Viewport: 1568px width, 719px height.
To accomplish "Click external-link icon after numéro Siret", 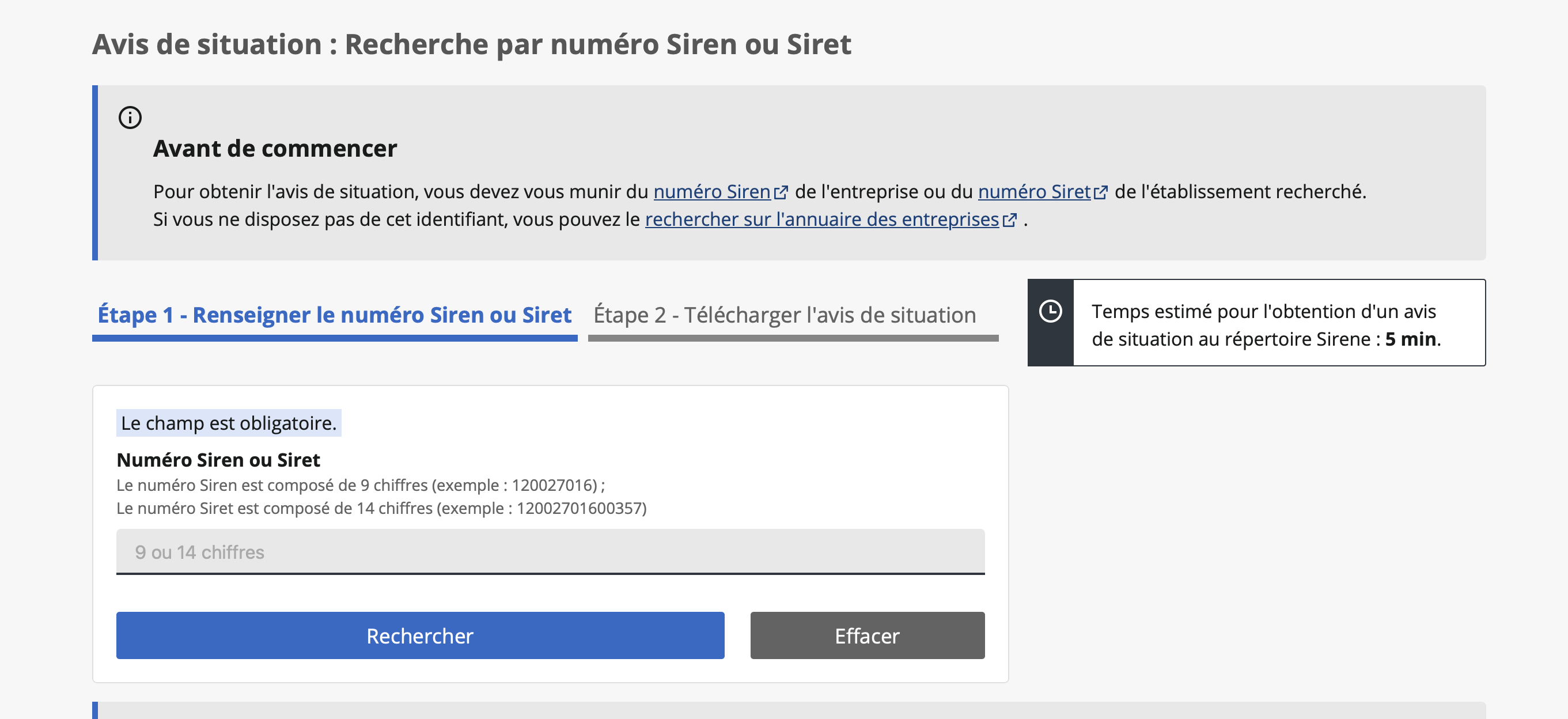I will pyautogui.click(x=1100, y=192).
